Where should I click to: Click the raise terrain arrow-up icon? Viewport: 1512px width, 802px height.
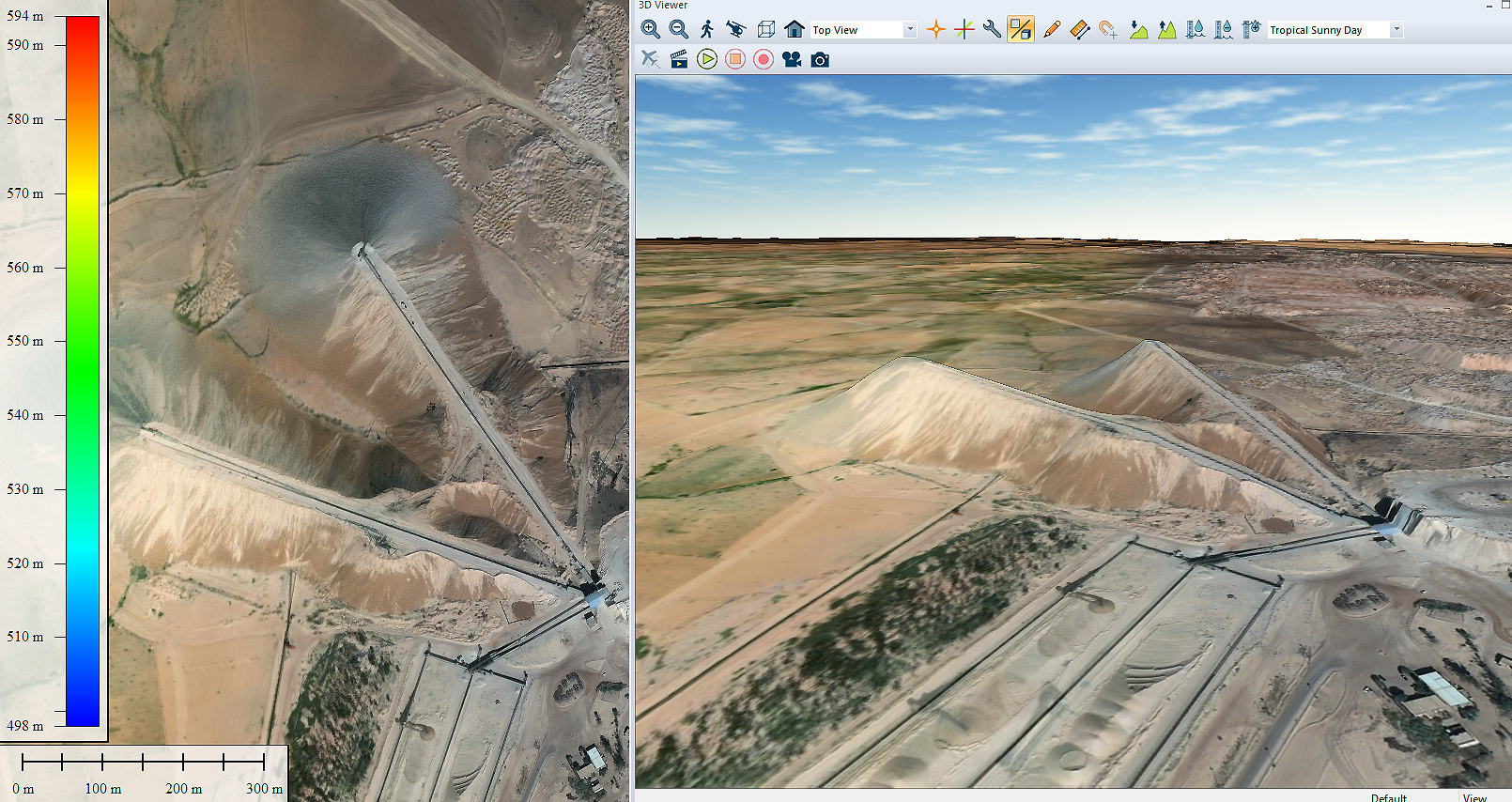point(1166,30)
